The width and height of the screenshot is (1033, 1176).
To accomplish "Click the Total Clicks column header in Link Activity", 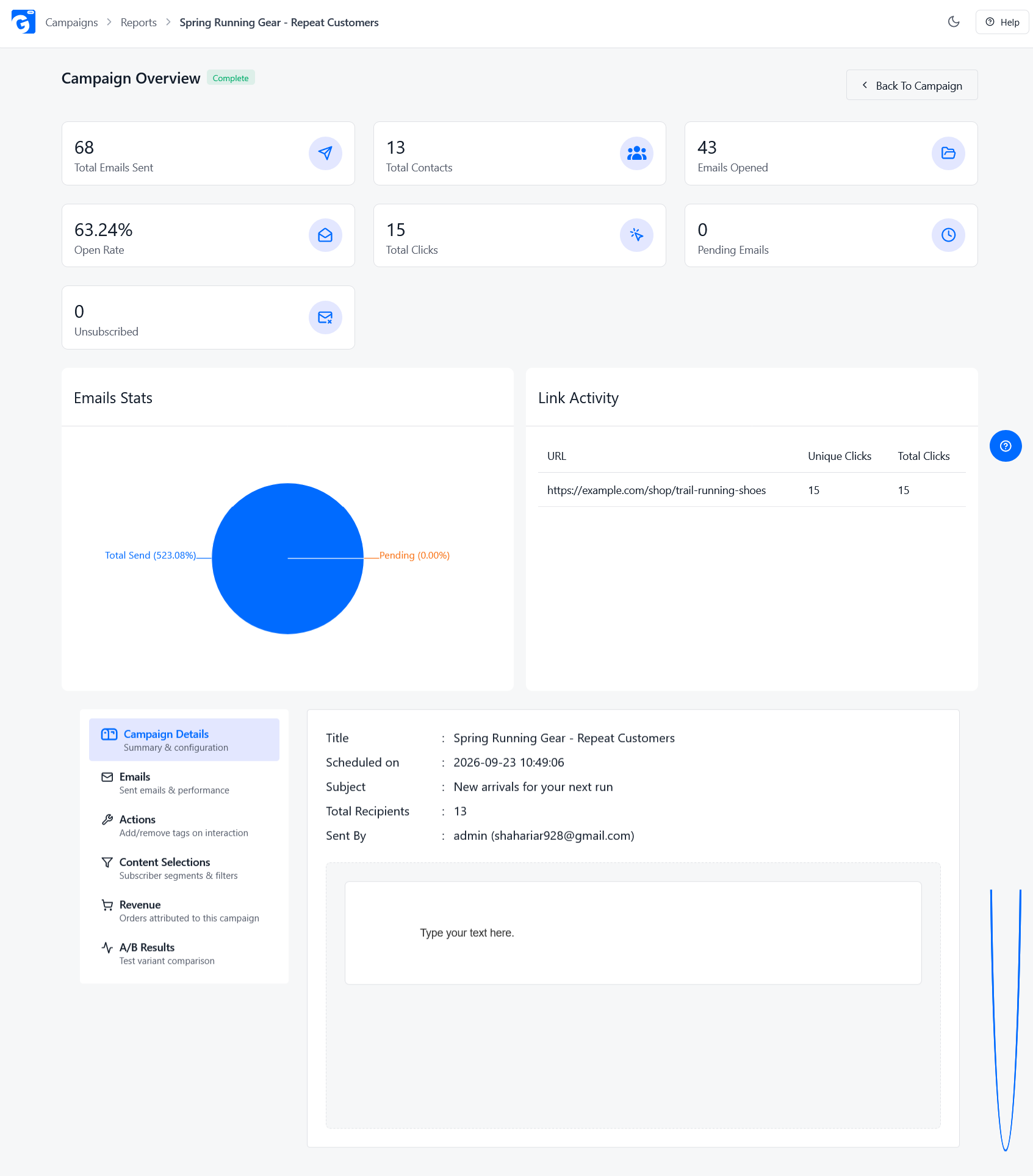I will [924, 456].
